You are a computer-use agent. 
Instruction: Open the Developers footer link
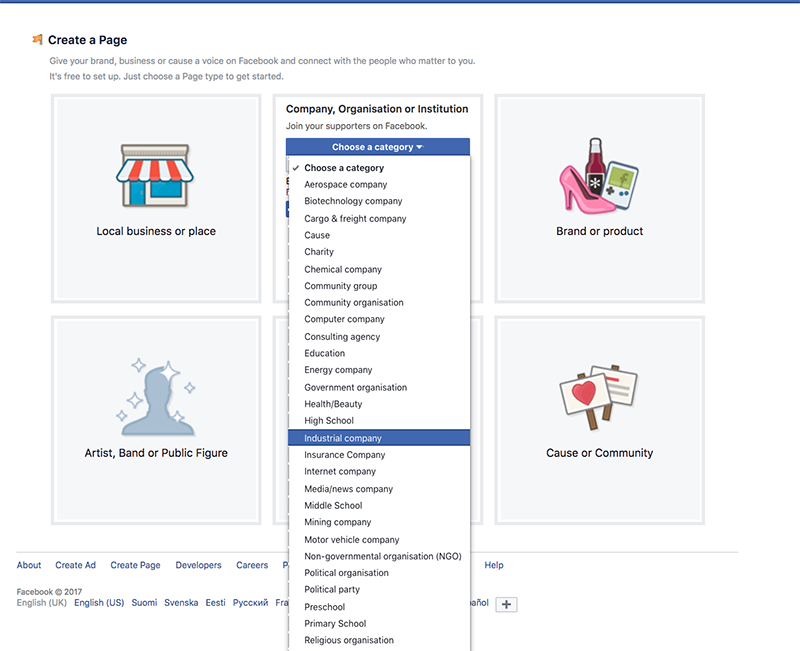198,565
